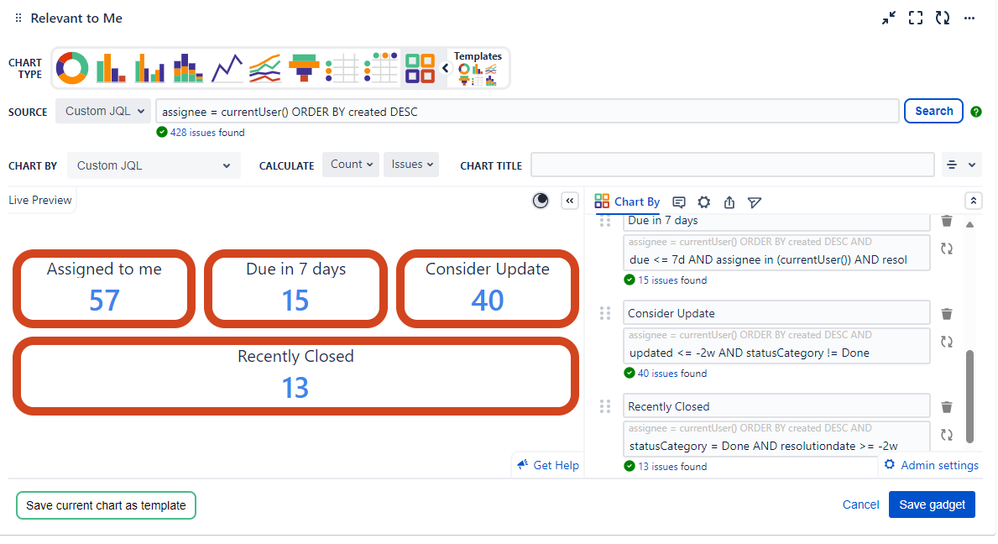The width and height of the screenshot is (998, 544).
Task: Edit the Recently Closed name field
Action: click(776, 406)
